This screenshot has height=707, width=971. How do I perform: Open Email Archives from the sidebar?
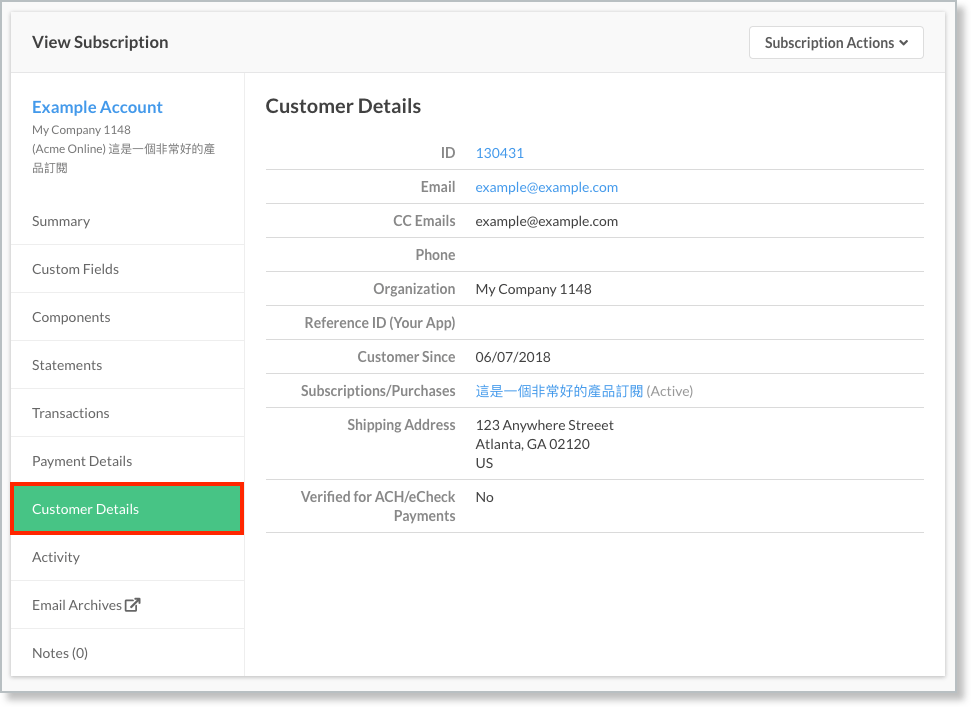(x=76, y=604)
